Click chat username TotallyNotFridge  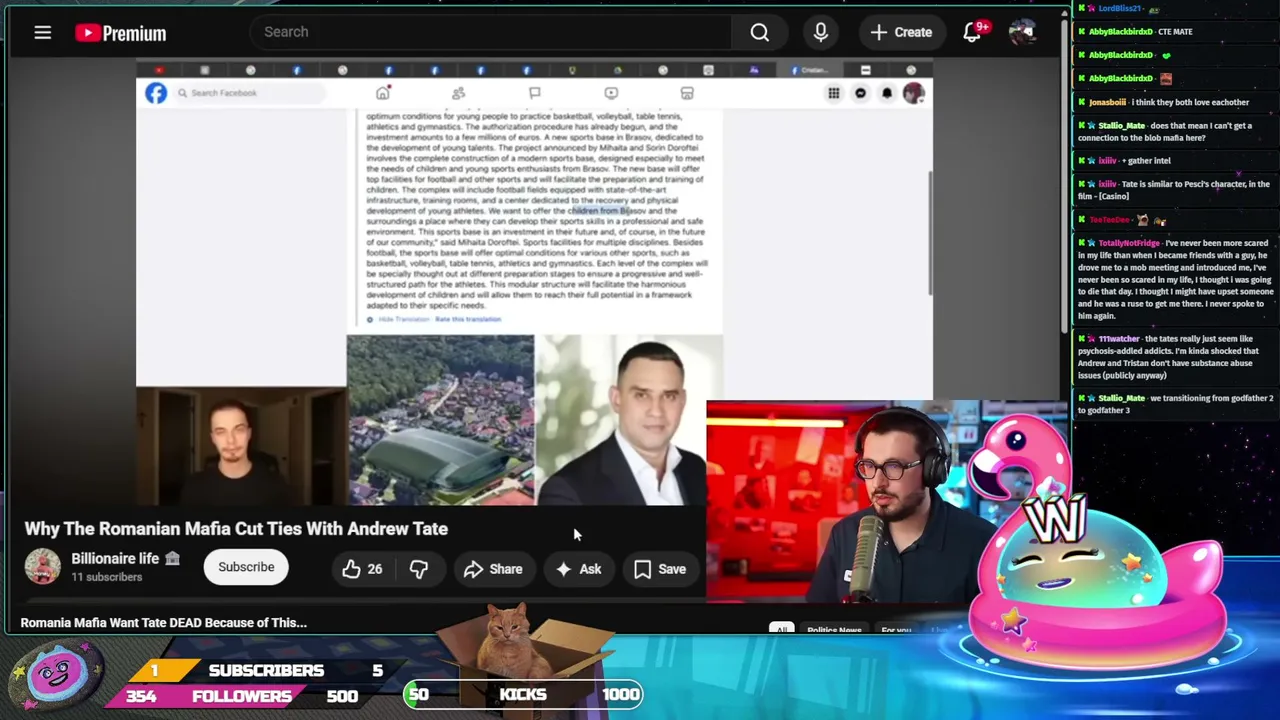pyautogui.click(x=1129, y=243)
